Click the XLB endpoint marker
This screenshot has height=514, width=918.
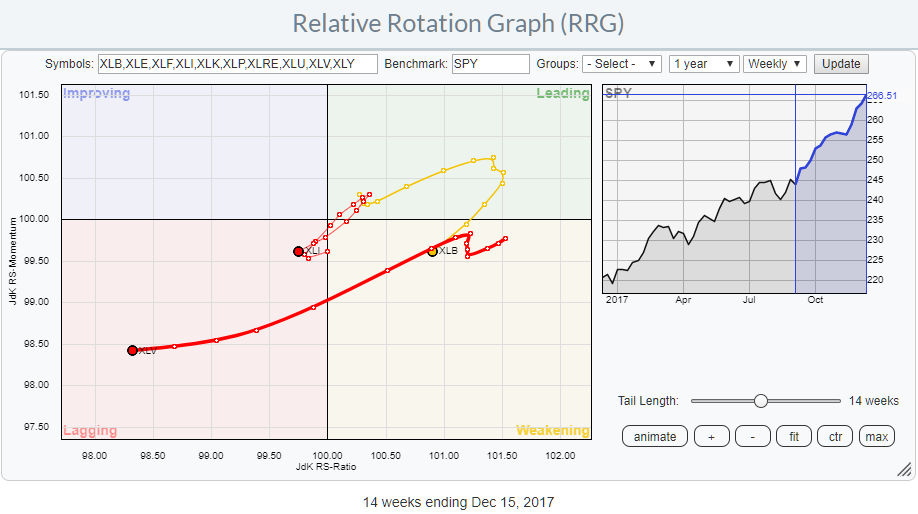432,251
